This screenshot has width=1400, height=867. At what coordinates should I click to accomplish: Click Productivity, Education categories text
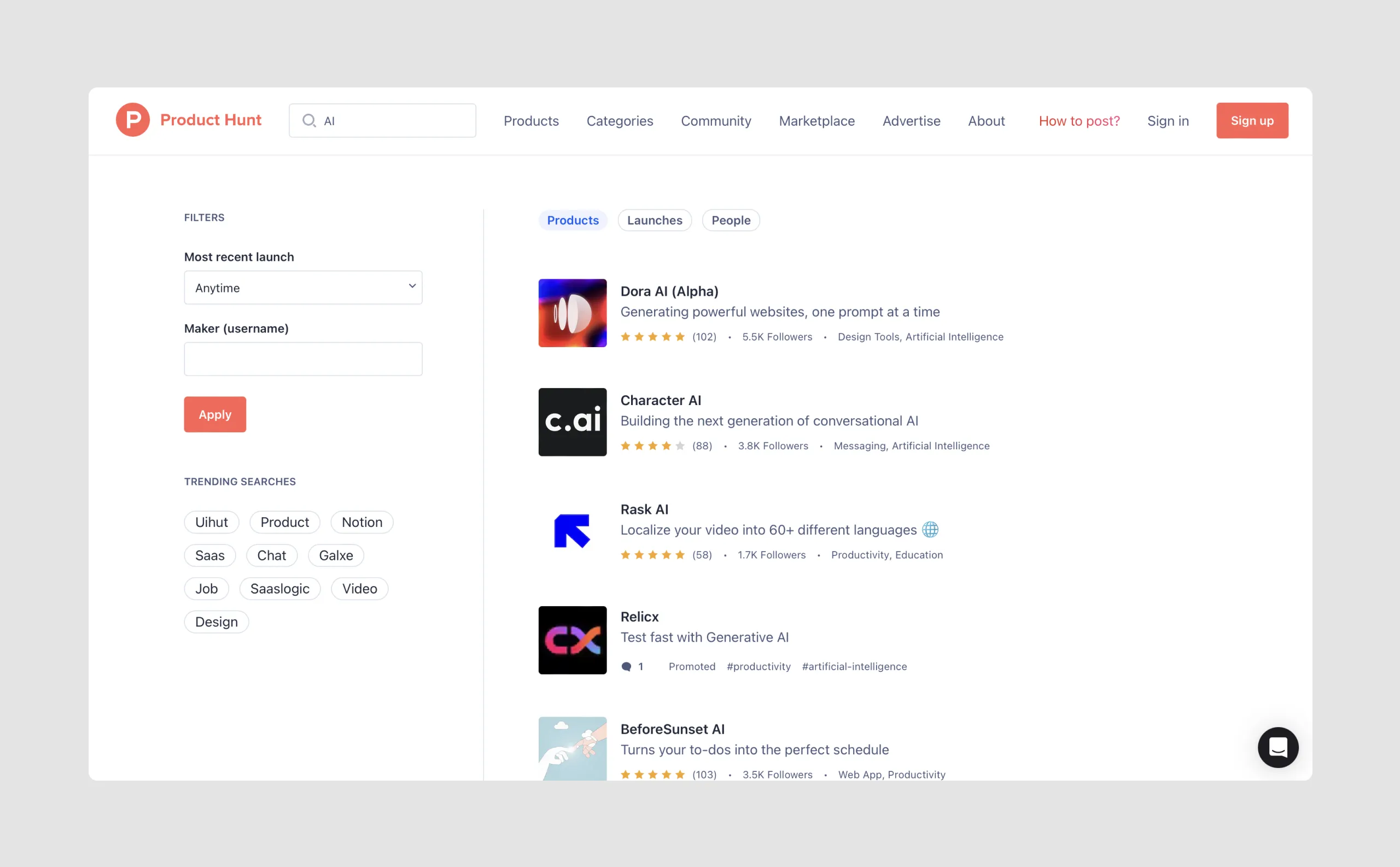886,554
